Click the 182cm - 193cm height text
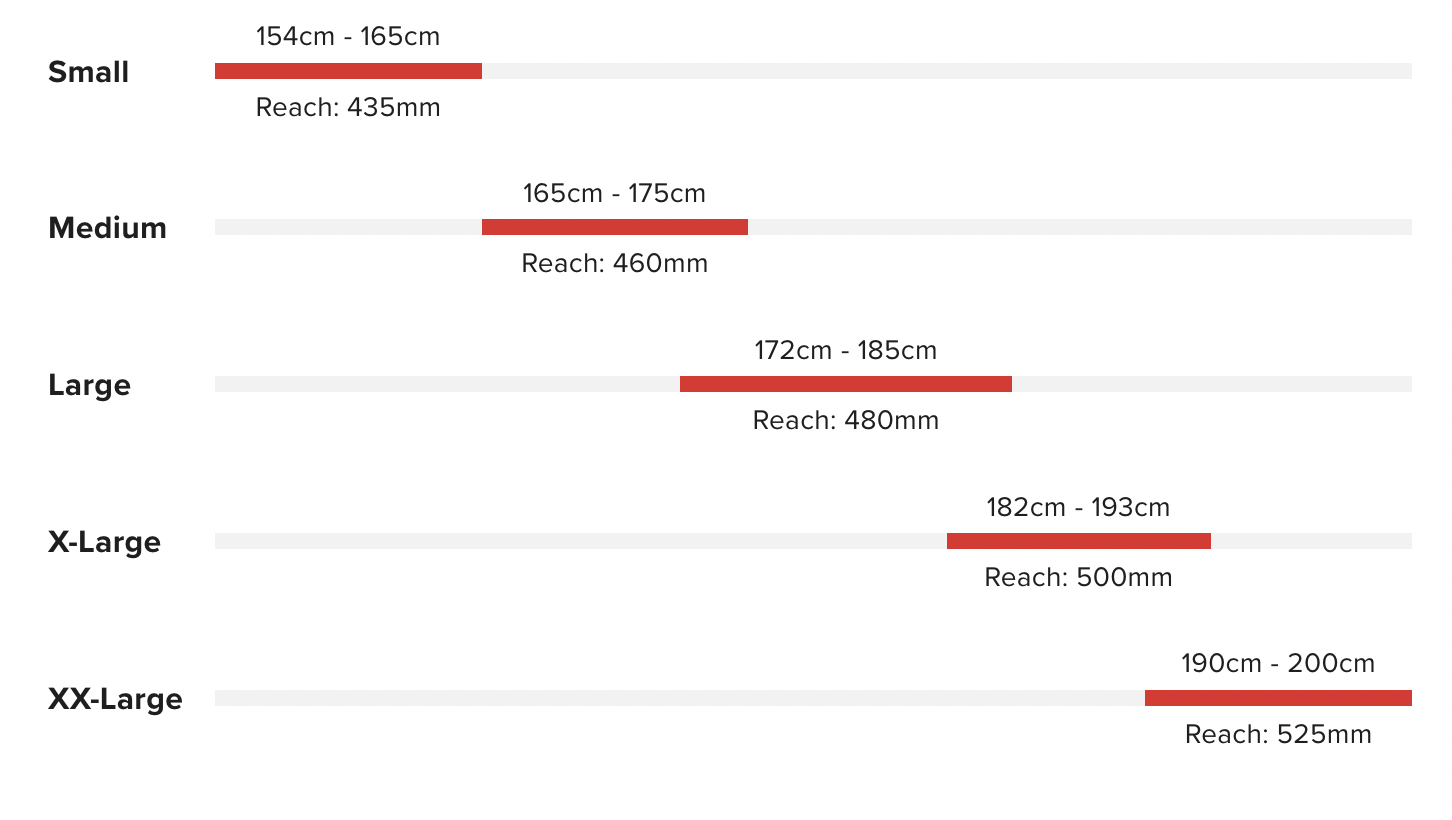The width and height of the screenshot is (1452, 820). 1078,507
